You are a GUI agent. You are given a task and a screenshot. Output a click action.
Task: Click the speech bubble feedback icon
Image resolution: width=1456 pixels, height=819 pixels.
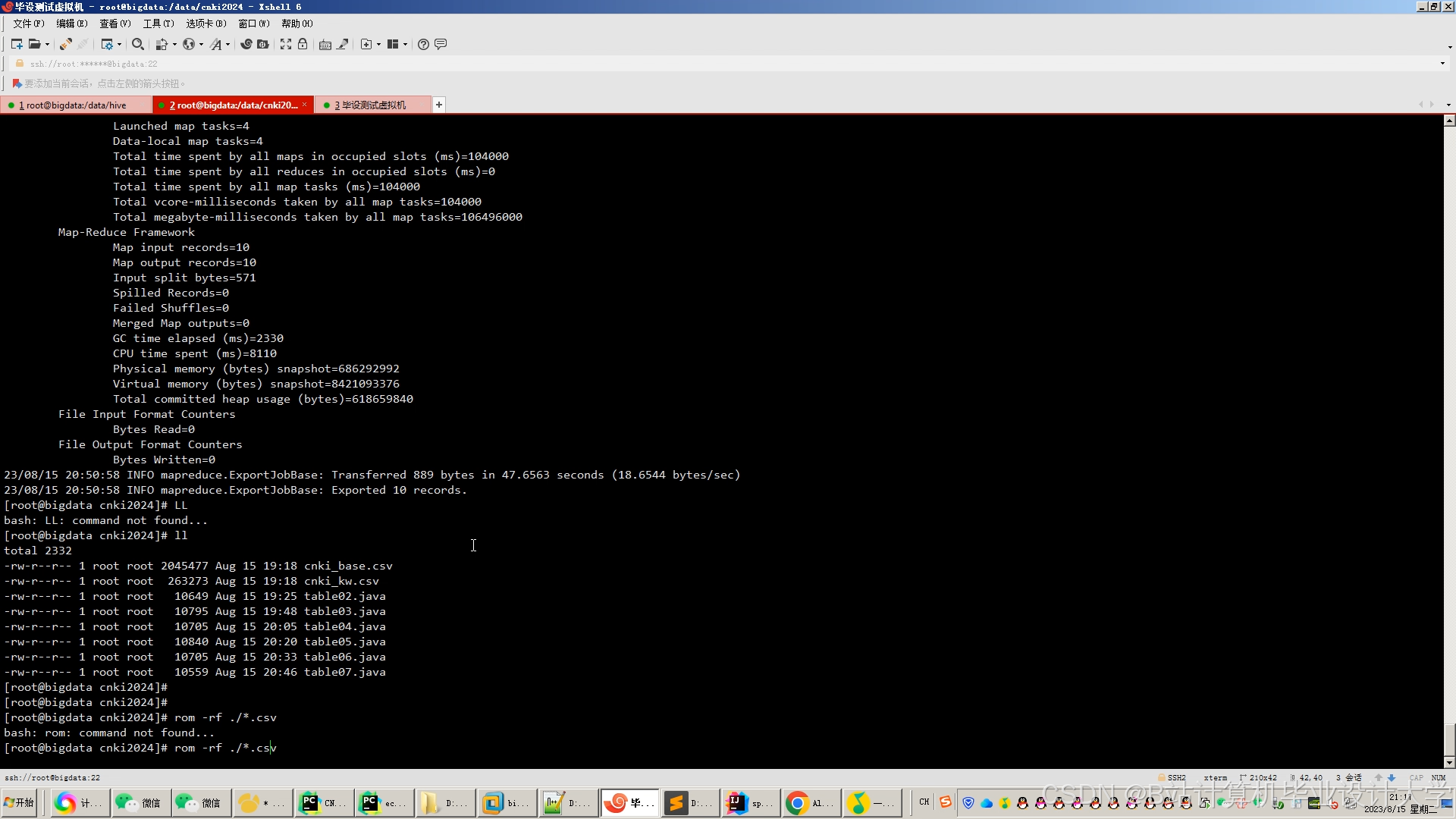[x=441, y=44]
